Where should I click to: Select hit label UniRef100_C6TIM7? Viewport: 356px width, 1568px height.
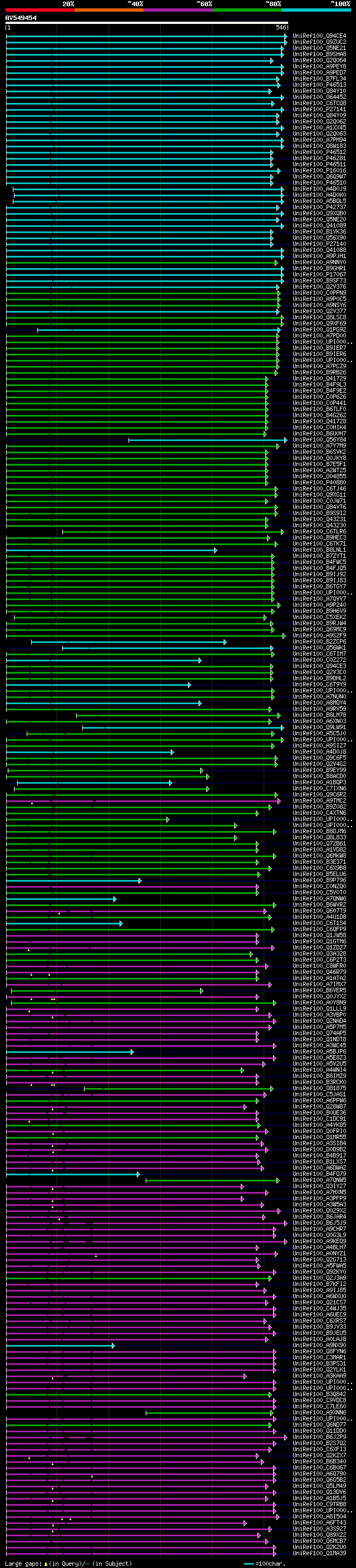[319, 654]
